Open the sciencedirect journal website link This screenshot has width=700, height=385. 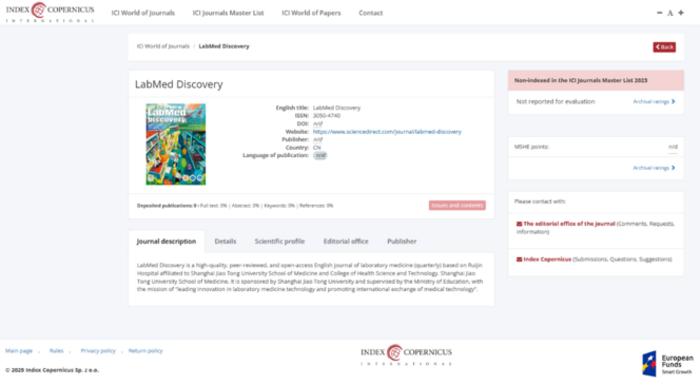387,132
